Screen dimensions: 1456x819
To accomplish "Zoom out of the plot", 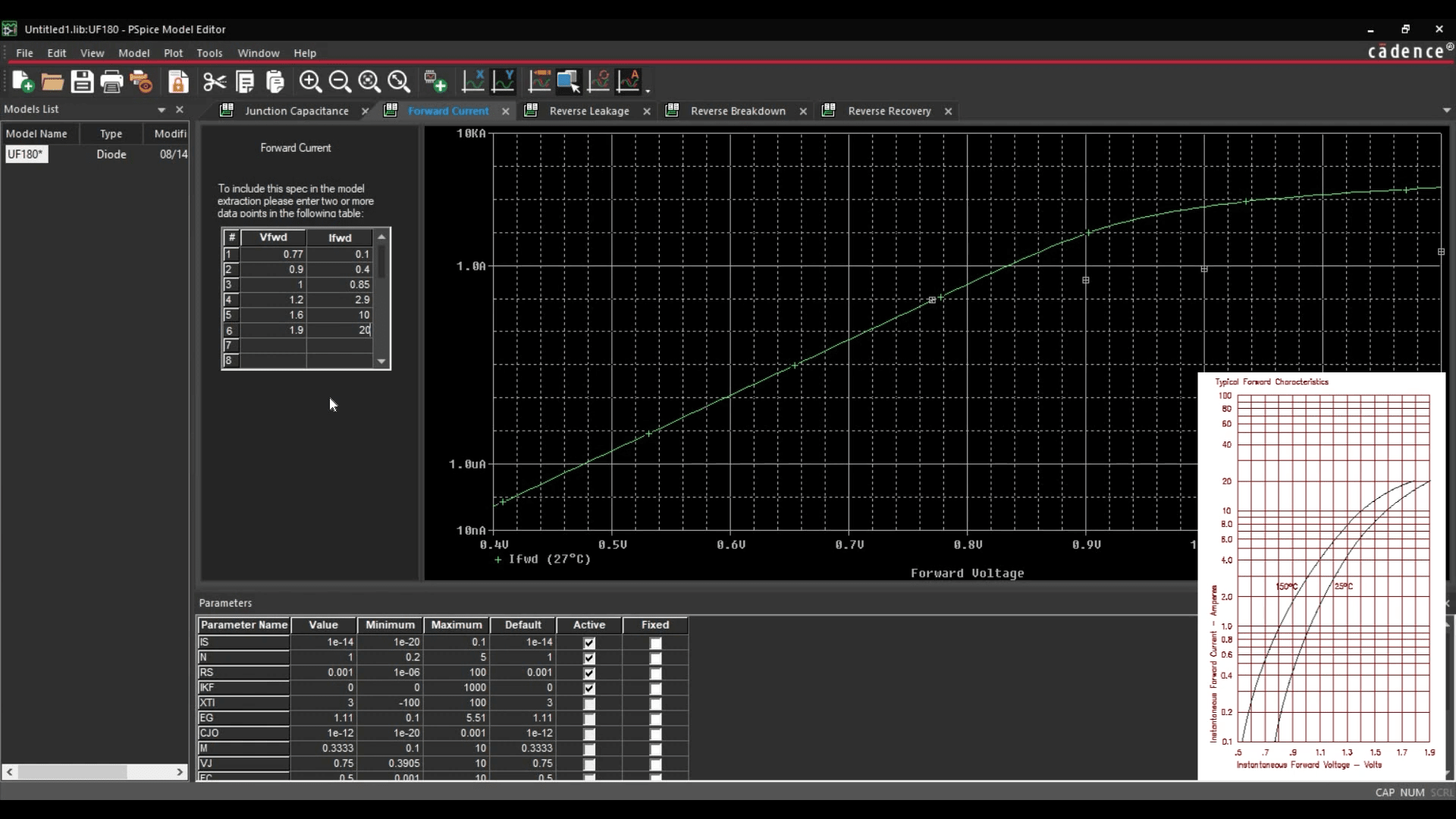I will pyautogui.click(x=340, y=81).
